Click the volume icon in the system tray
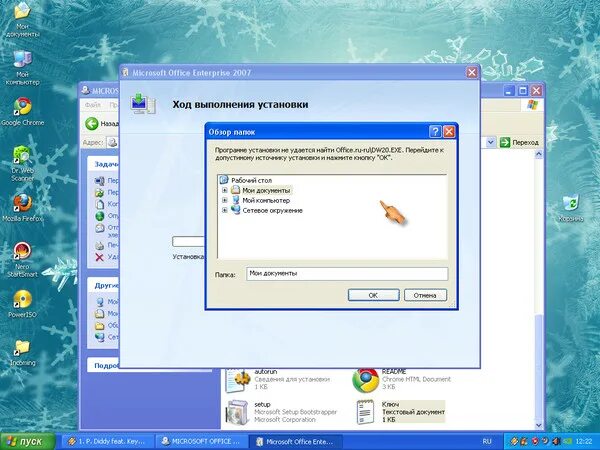The width and height of the screenshot is (600, 450). coord(556,441)
